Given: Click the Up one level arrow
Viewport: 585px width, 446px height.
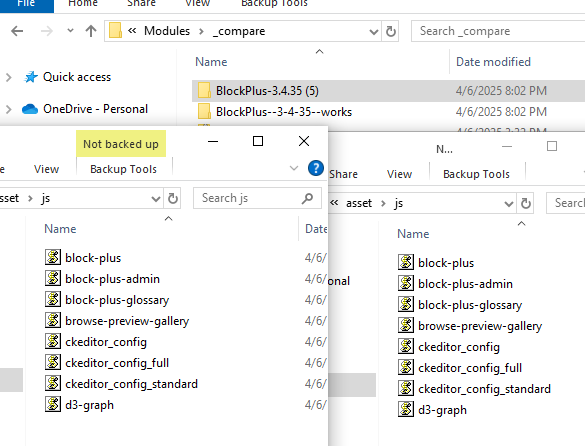Looking at the screenshot, I should [91, 31].
